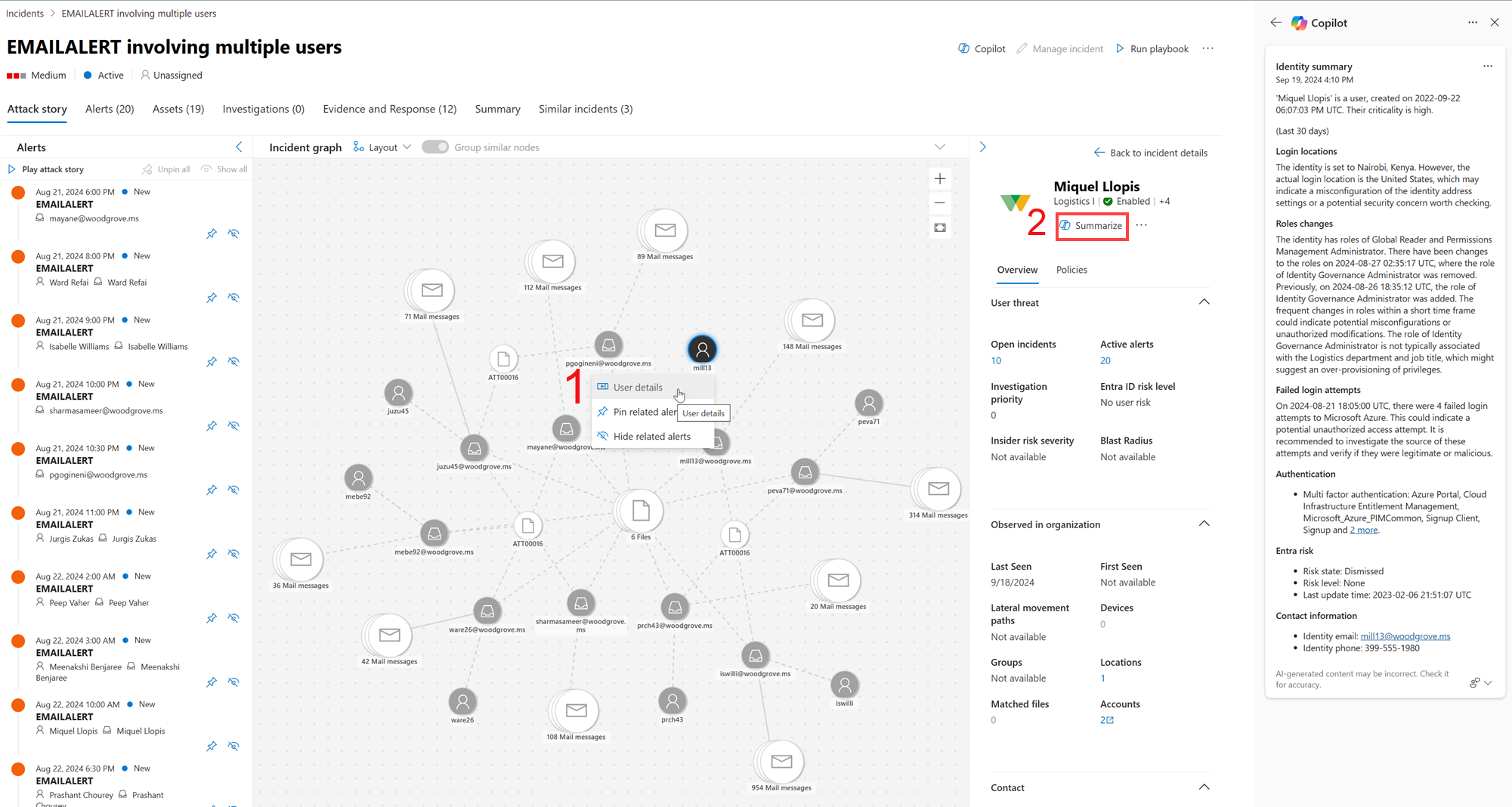Click Manage incident pencil button
The width and height of the screenshot is (1512, 807).
pyautogui.click(x=1059, y=48)
